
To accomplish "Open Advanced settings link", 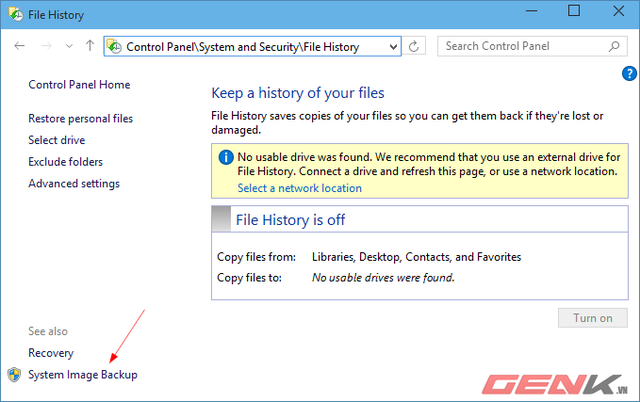I will coord(74,184).
